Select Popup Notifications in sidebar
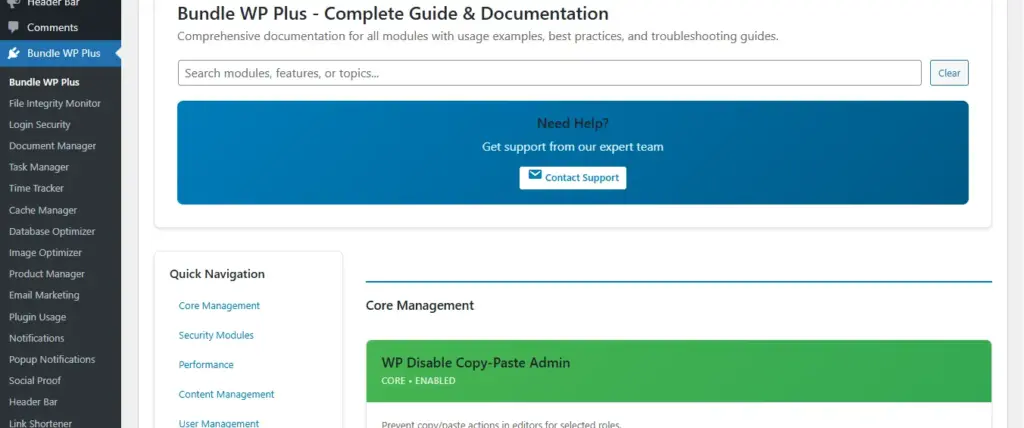Viewport: 1024px width, 428px height. coord(52,359)
